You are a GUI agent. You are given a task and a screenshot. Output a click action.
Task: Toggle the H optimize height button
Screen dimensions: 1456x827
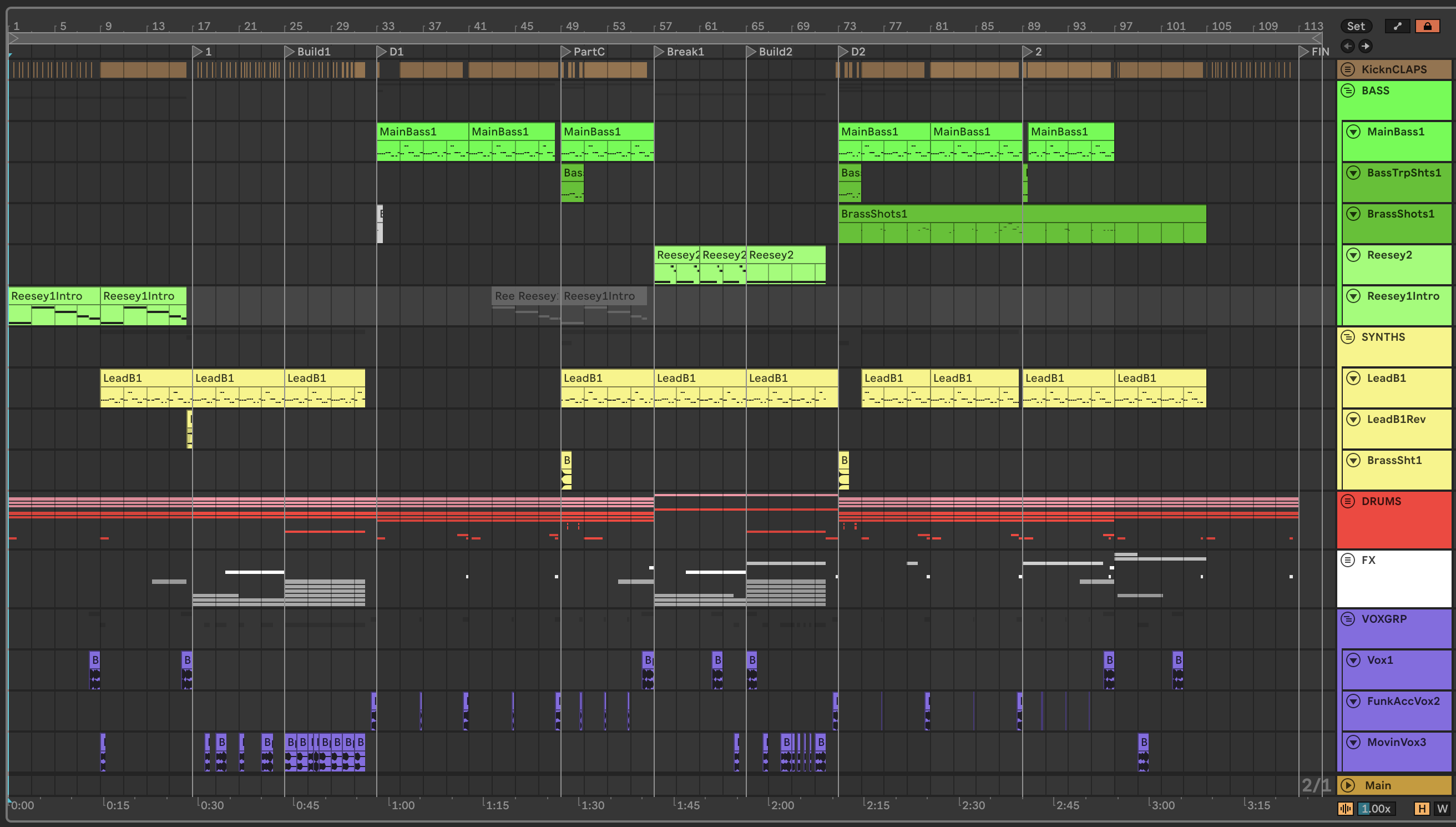[1422, 808]
